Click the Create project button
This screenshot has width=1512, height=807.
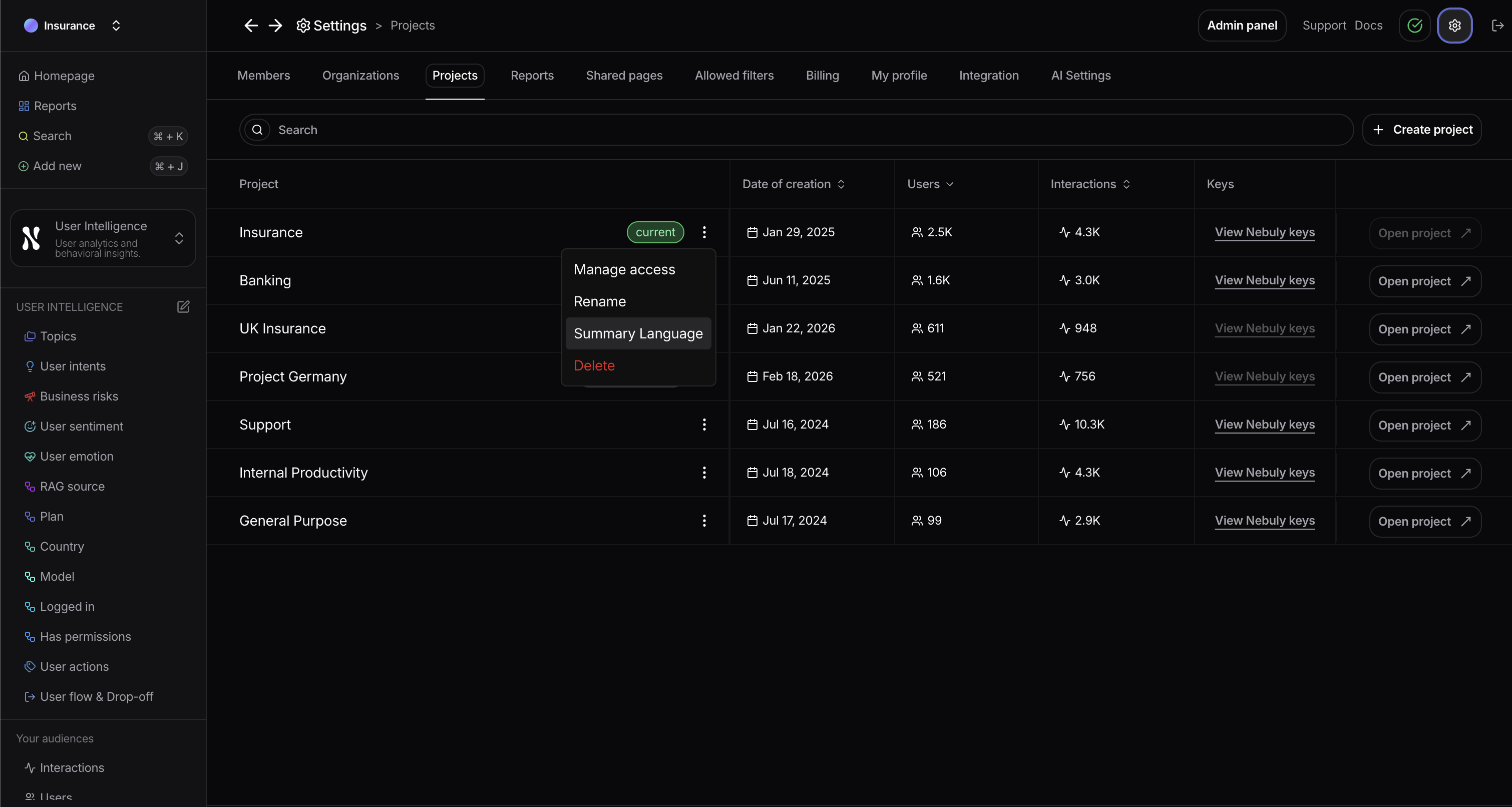[x=1421, y=130]
